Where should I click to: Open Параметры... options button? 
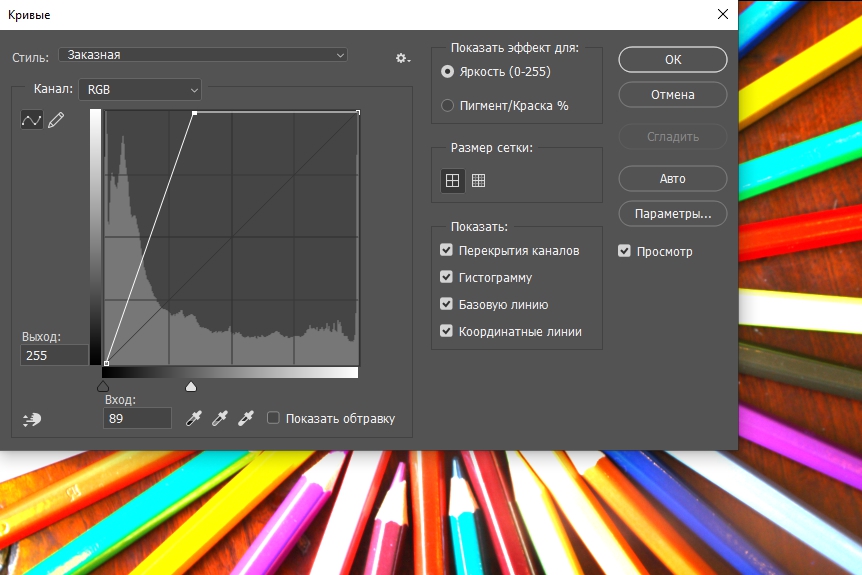coord(673,214)
